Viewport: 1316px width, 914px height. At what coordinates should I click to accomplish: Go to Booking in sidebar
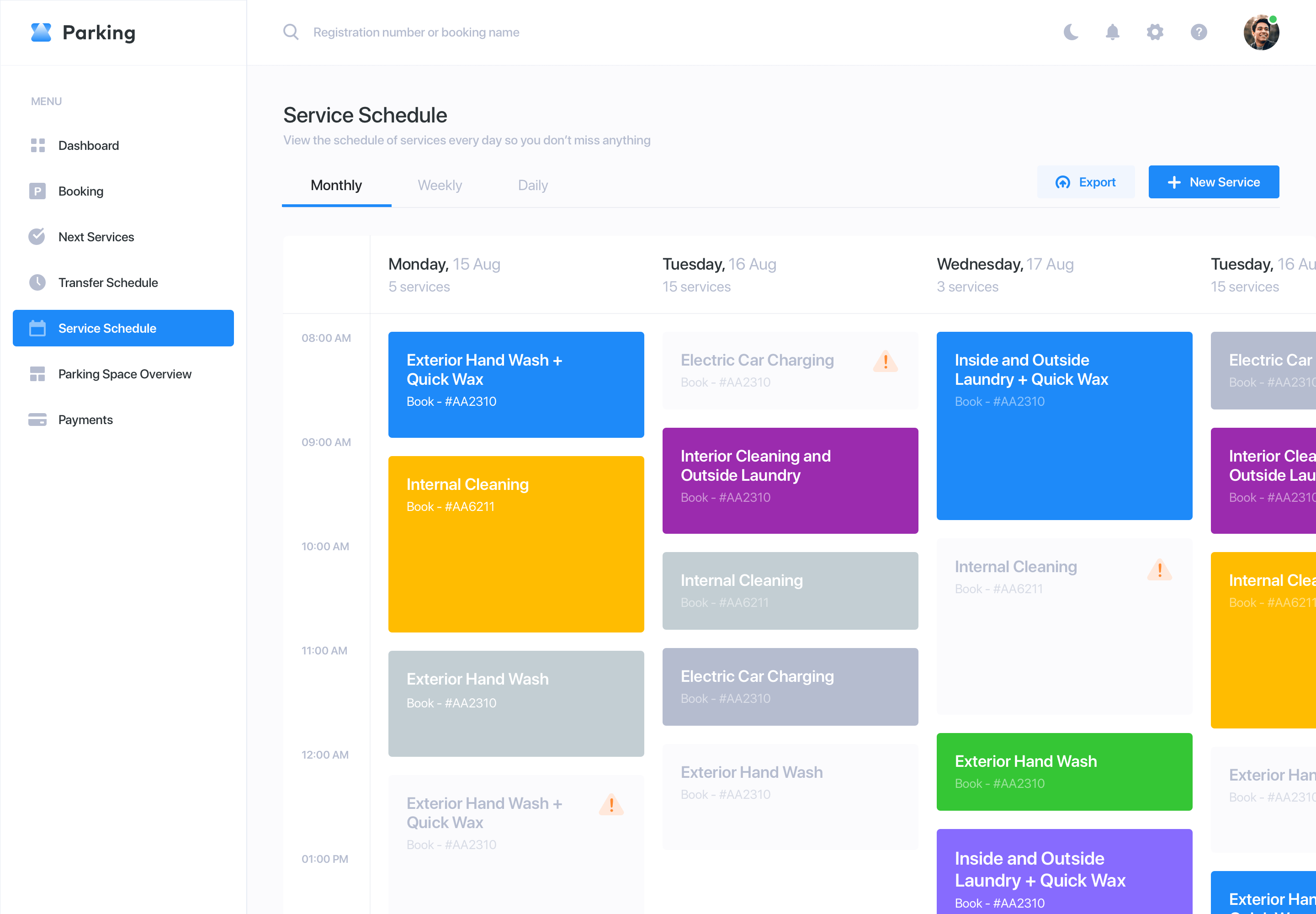[x=123, y=191]
